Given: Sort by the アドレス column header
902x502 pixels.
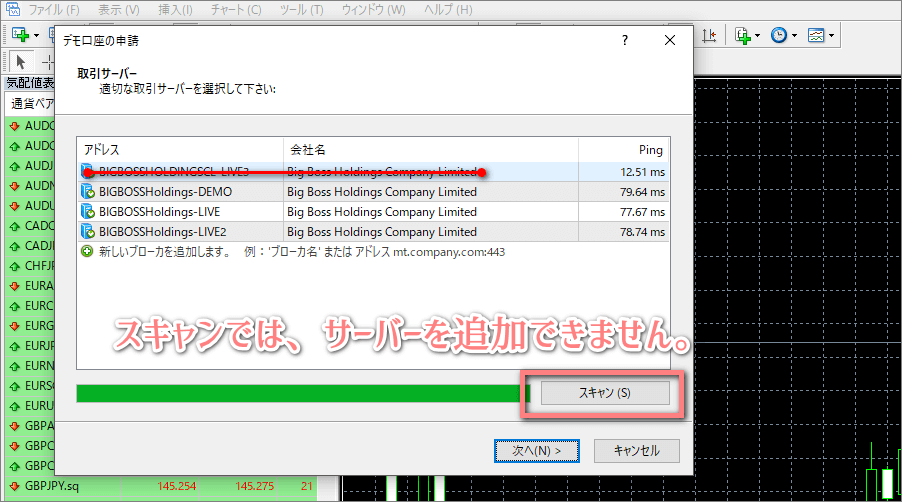Looking at the screenshot, I should coord(180,150).
